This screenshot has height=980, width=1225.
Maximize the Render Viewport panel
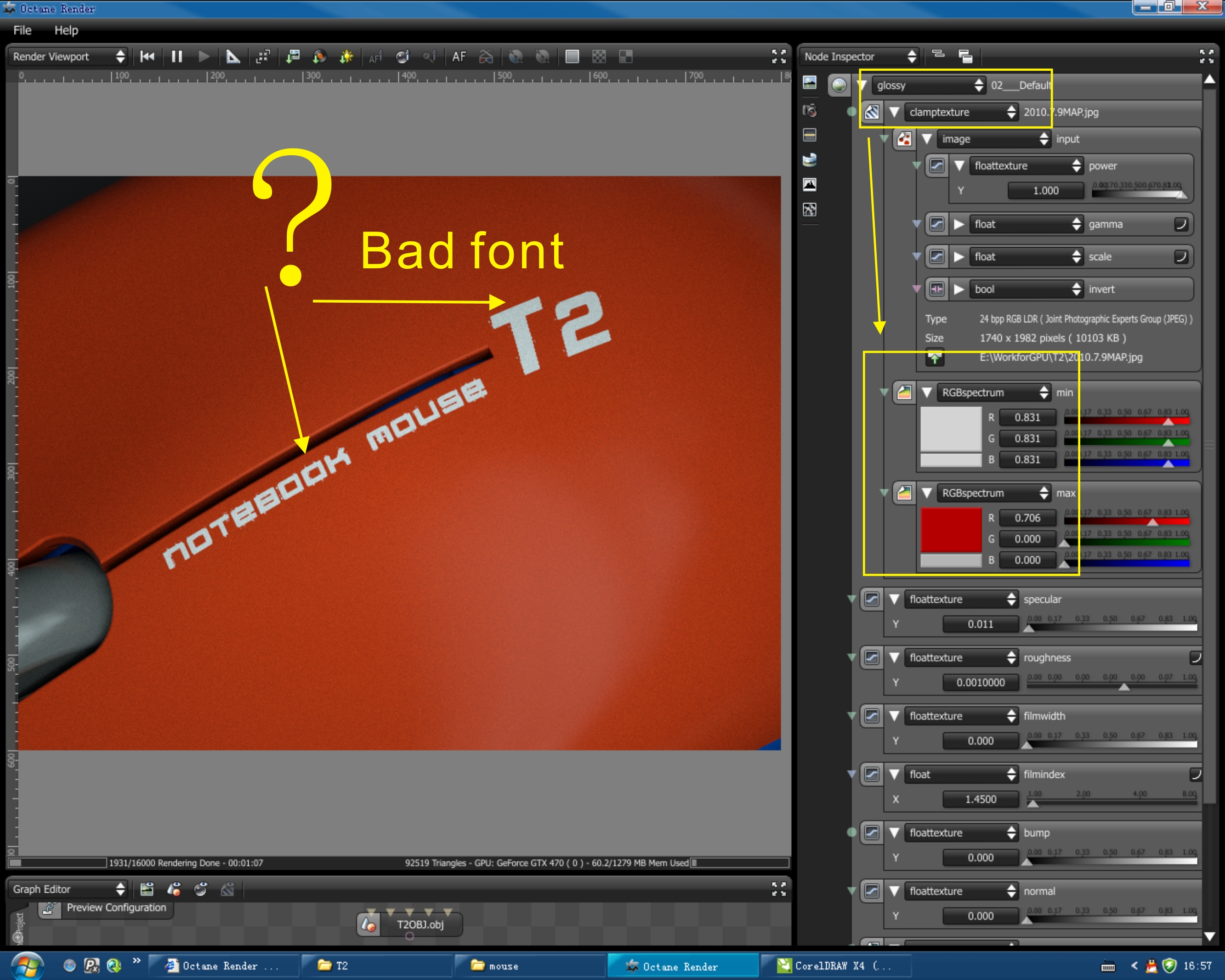(778, 56)
